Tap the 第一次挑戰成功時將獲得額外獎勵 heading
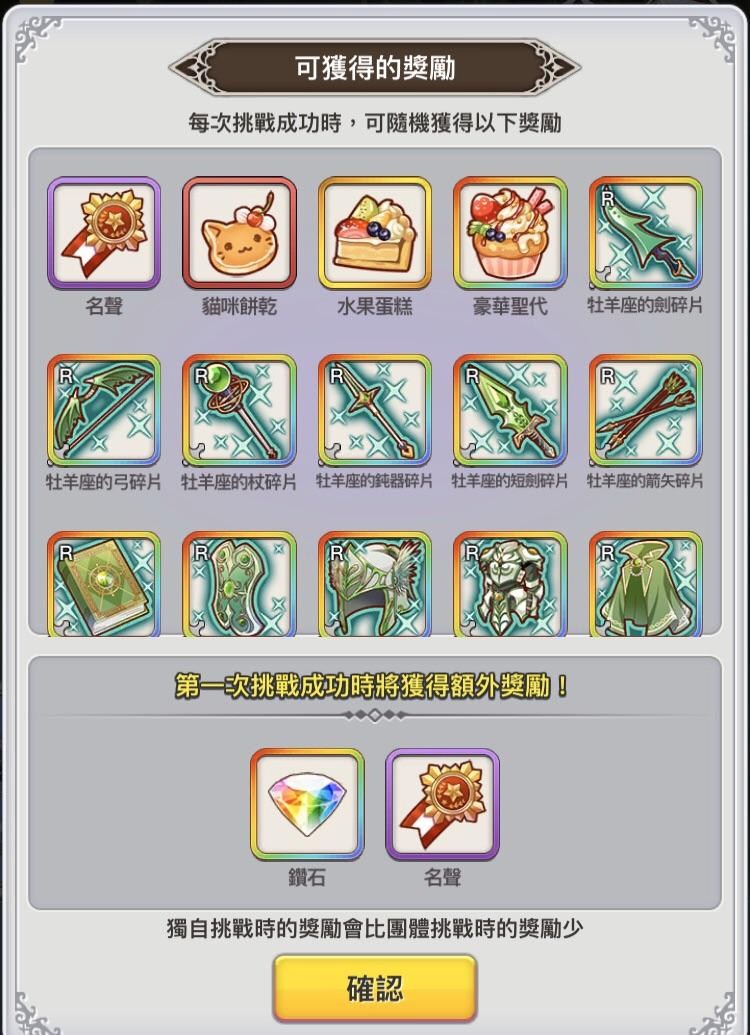The height and width of the screenshot is (1035, 750). (x=372, y=686)
